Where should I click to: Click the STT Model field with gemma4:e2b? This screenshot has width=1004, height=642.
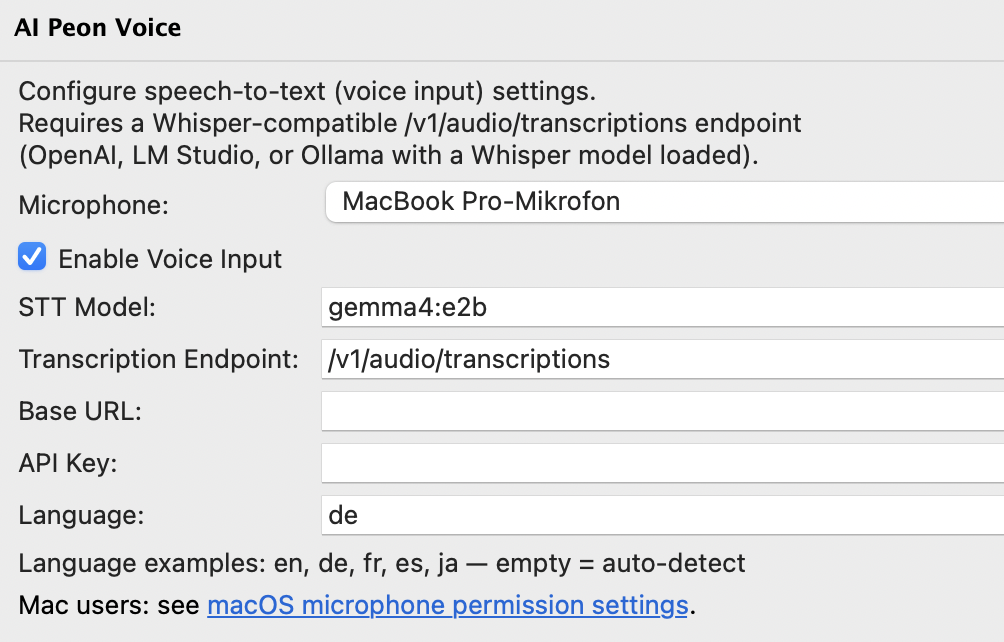pyautogui.click(x=662, y=307)
